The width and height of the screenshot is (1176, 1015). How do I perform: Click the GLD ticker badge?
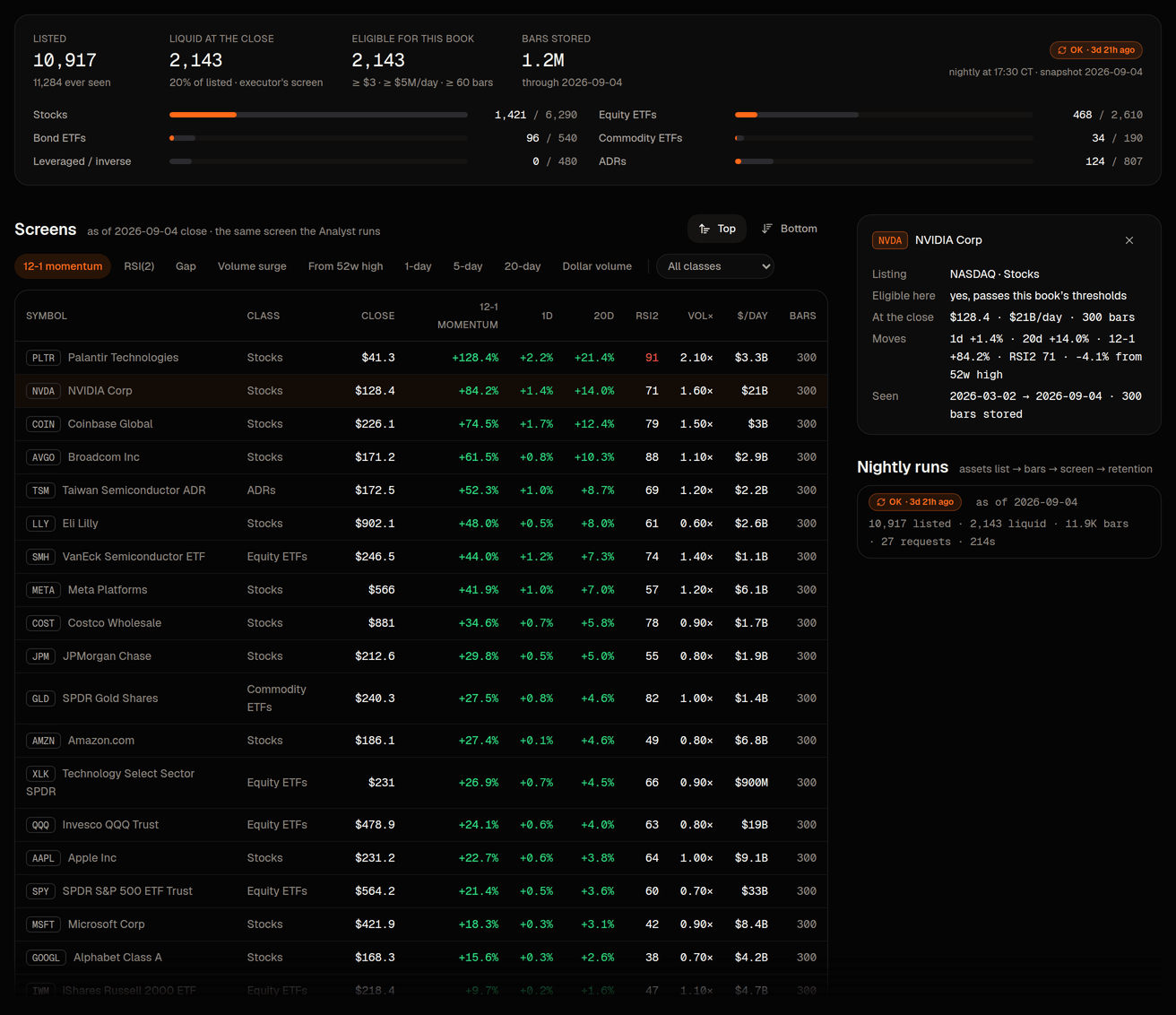click(40, 698)
